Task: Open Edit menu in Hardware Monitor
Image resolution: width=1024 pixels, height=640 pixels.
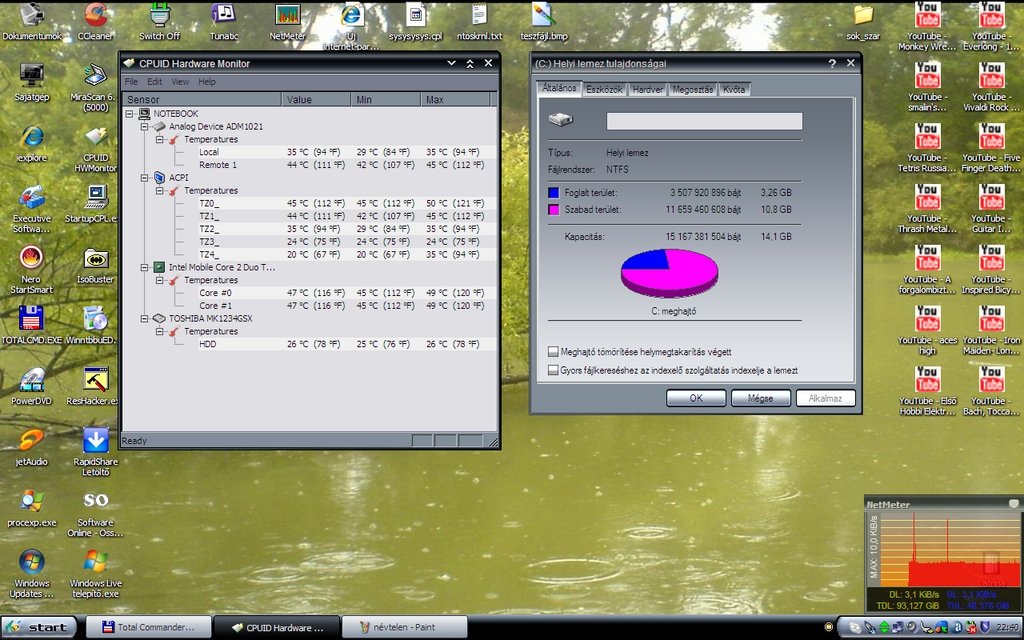Action: tap(154, 82)
